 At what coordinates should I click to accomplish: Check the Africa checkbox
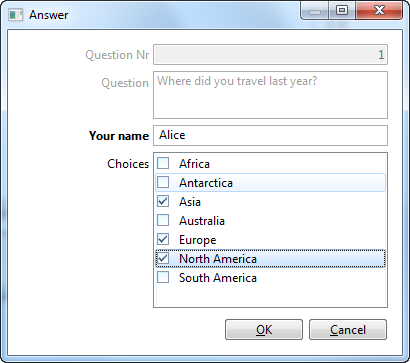pyautogui.click(x=163, y=163)
